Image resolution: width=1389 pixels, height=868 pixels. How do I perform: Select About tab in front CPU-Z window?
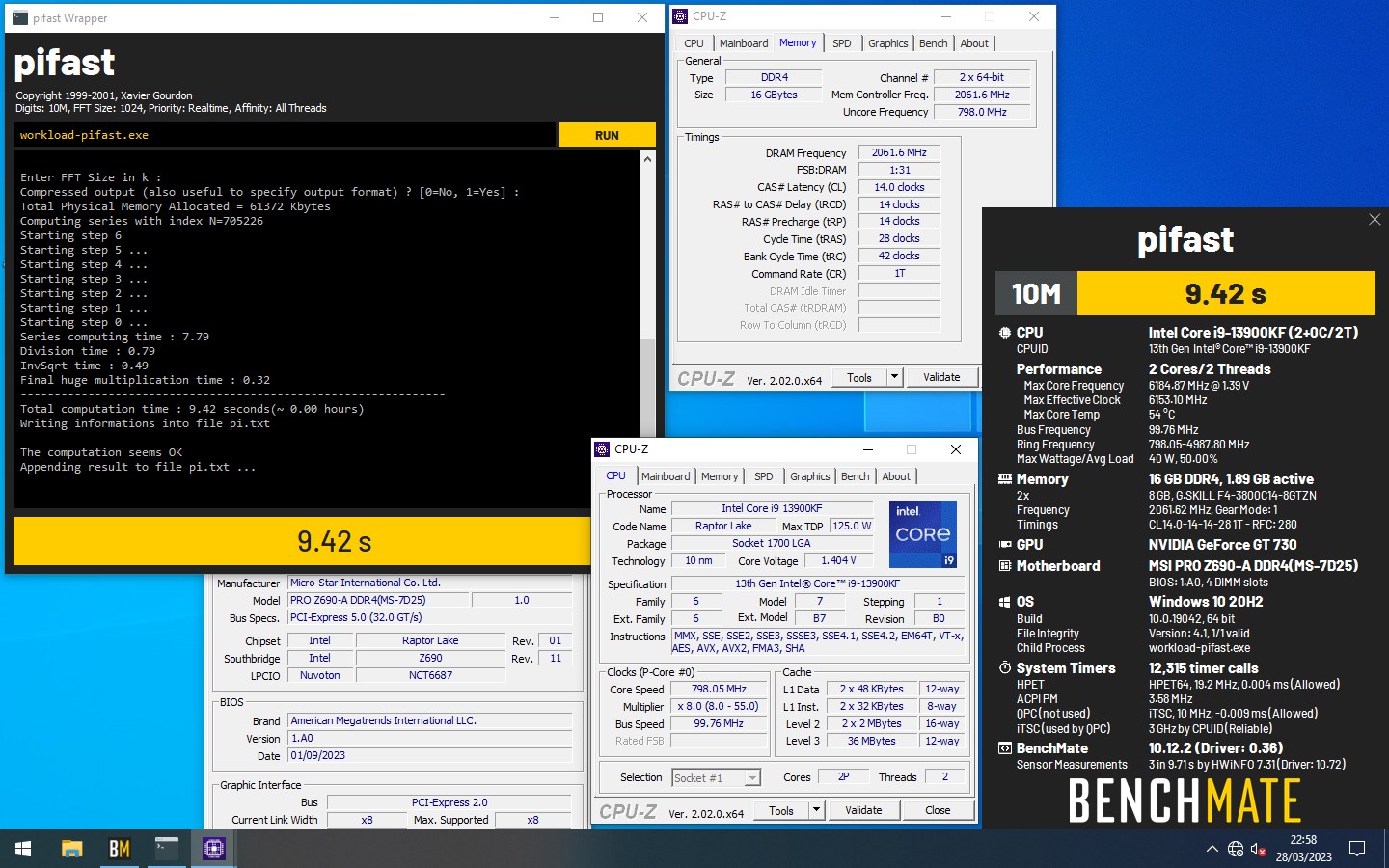(896, 476)
